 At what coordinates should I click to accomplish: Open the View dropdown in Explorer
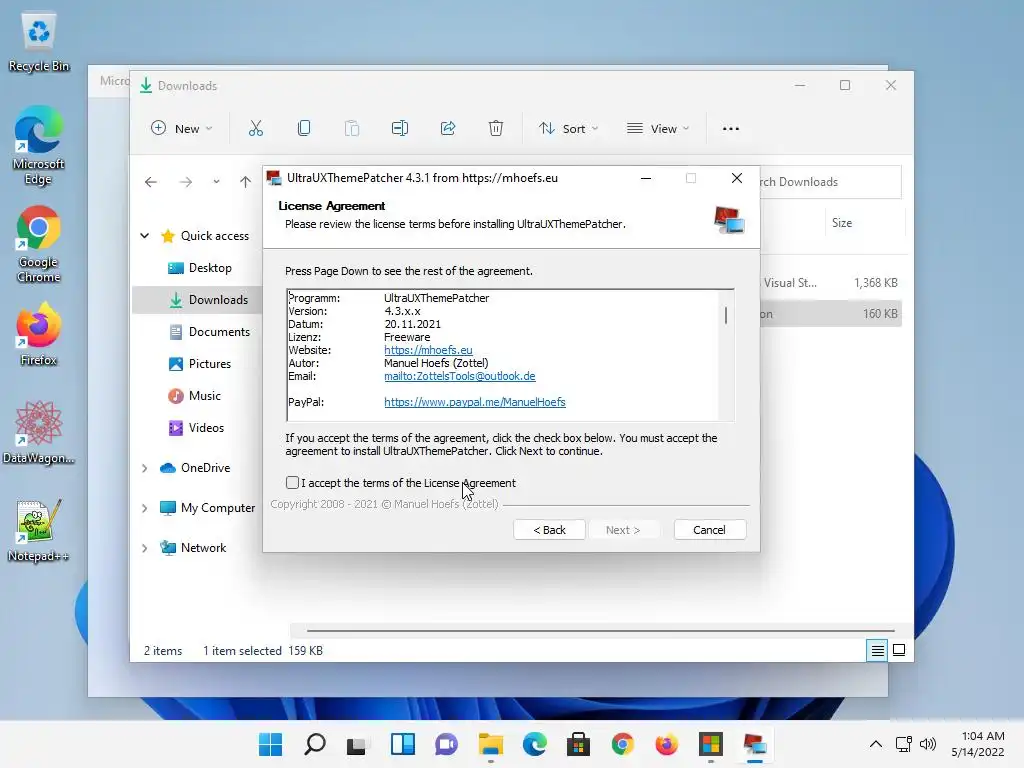(658, 129)
